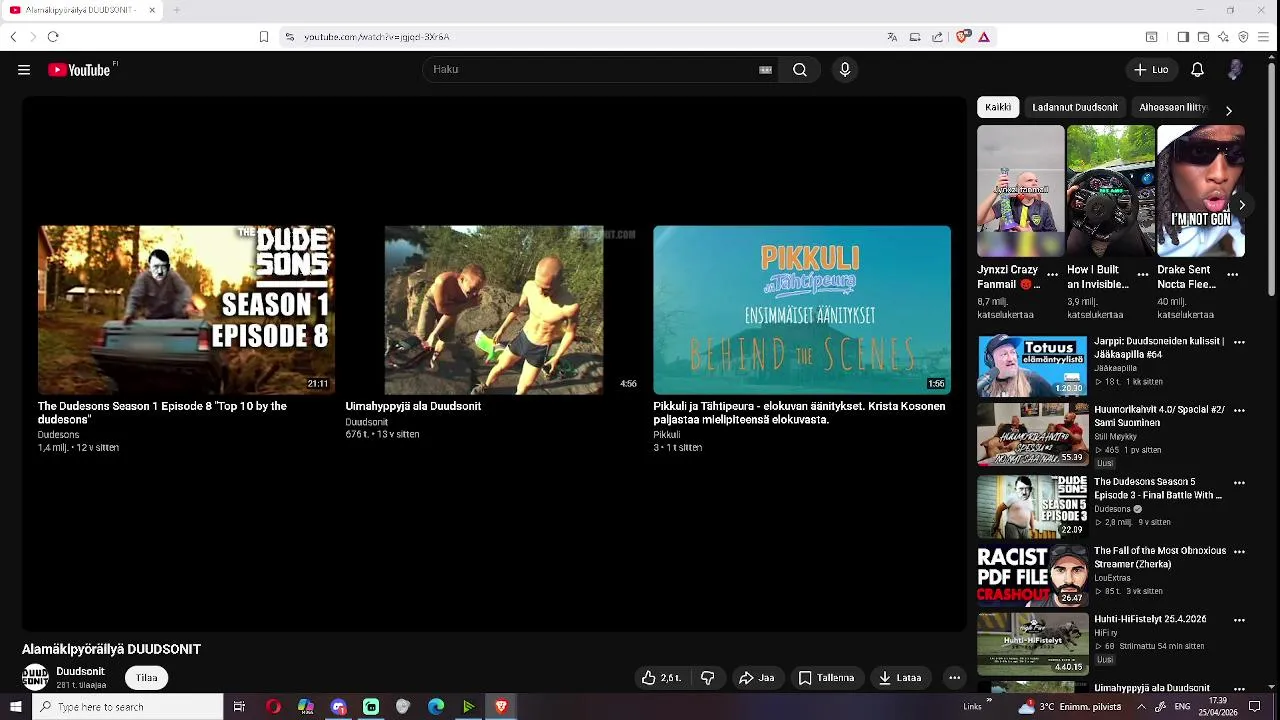Select the Kaikki filter chip
Viewport: 1280px width, 720px height.
pos(998,107)
